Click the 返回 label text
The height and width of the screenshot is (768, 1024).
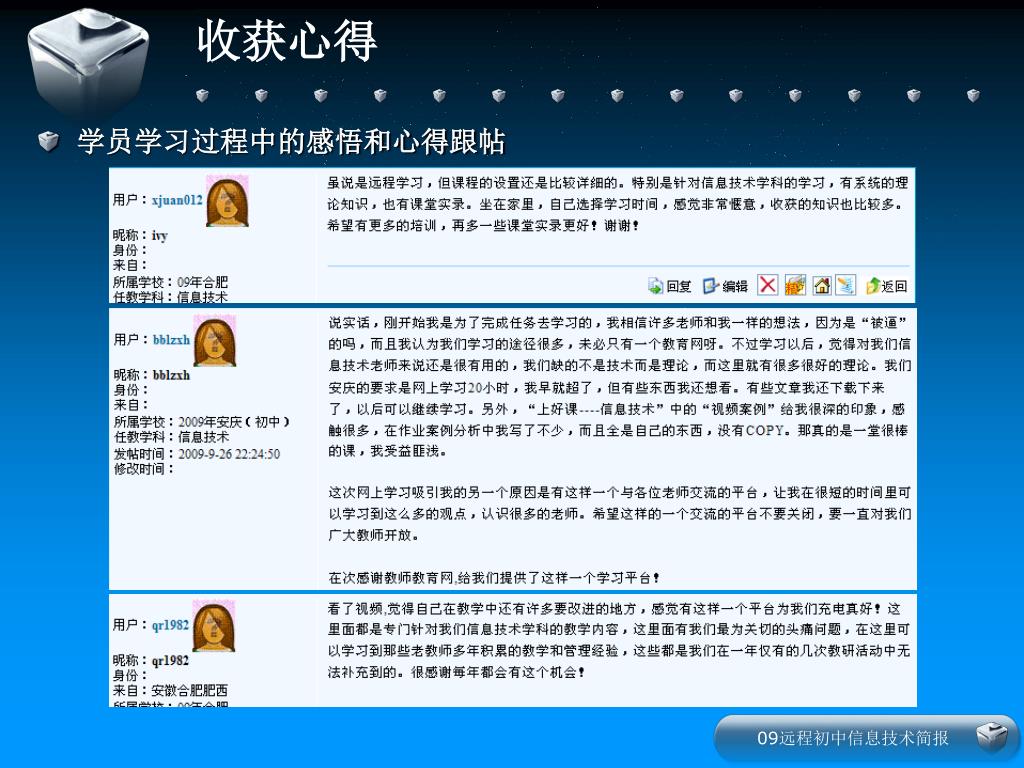pyautogui.click(x=894, y=287)
